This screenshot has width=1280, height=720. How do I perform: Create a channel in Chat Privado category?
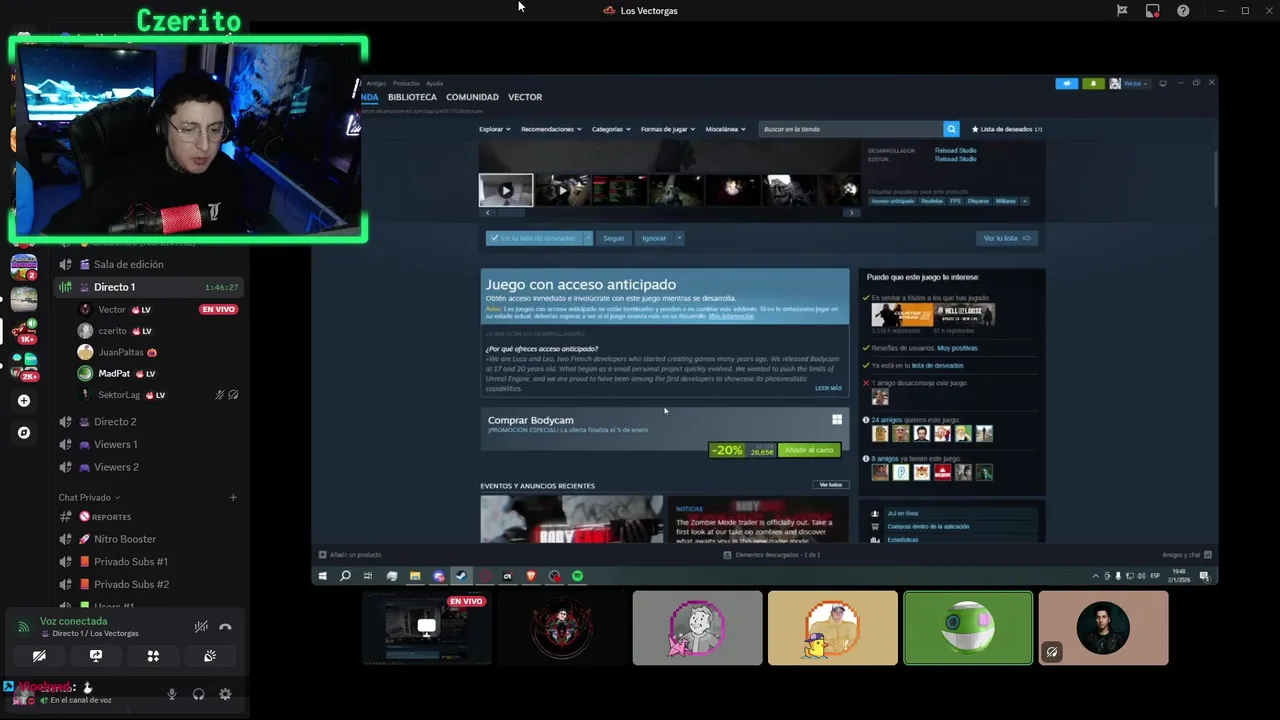[x=233, y=497]
